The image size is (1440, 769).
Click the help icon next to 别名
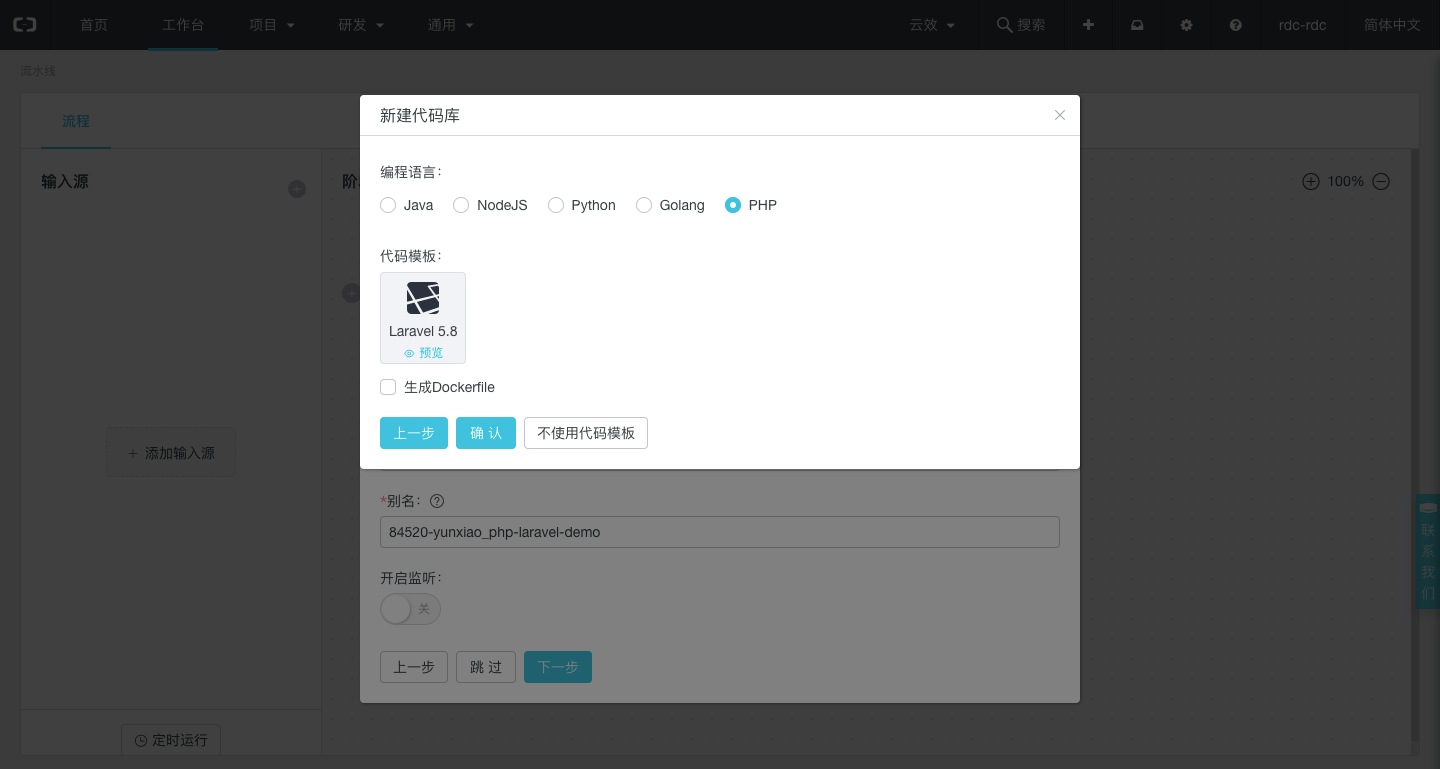(436, 501)
